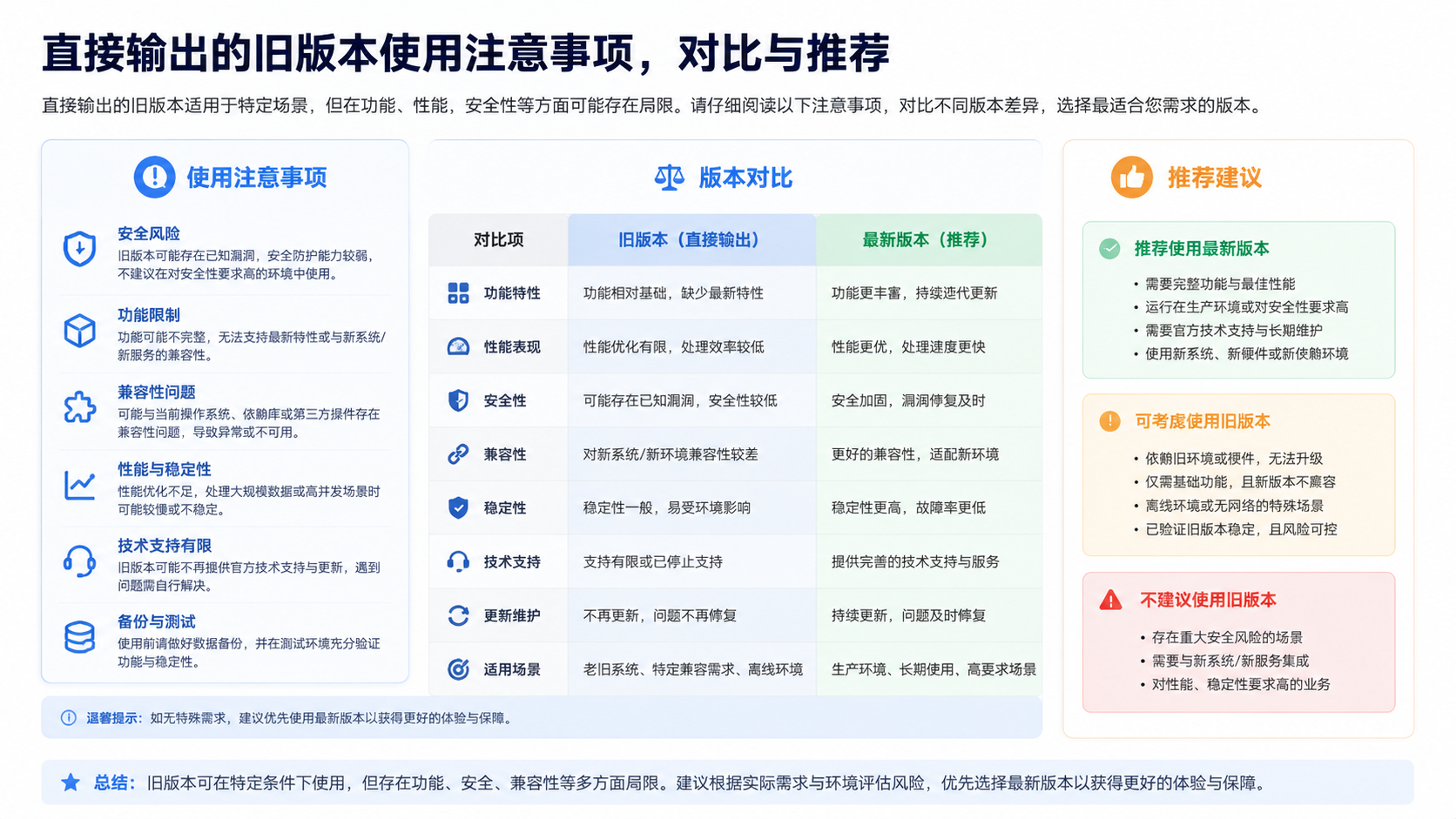Screen dimensions: 1456x819
Task: Click the shield icon next to 安全风险
Action: (x=79, y=250)
